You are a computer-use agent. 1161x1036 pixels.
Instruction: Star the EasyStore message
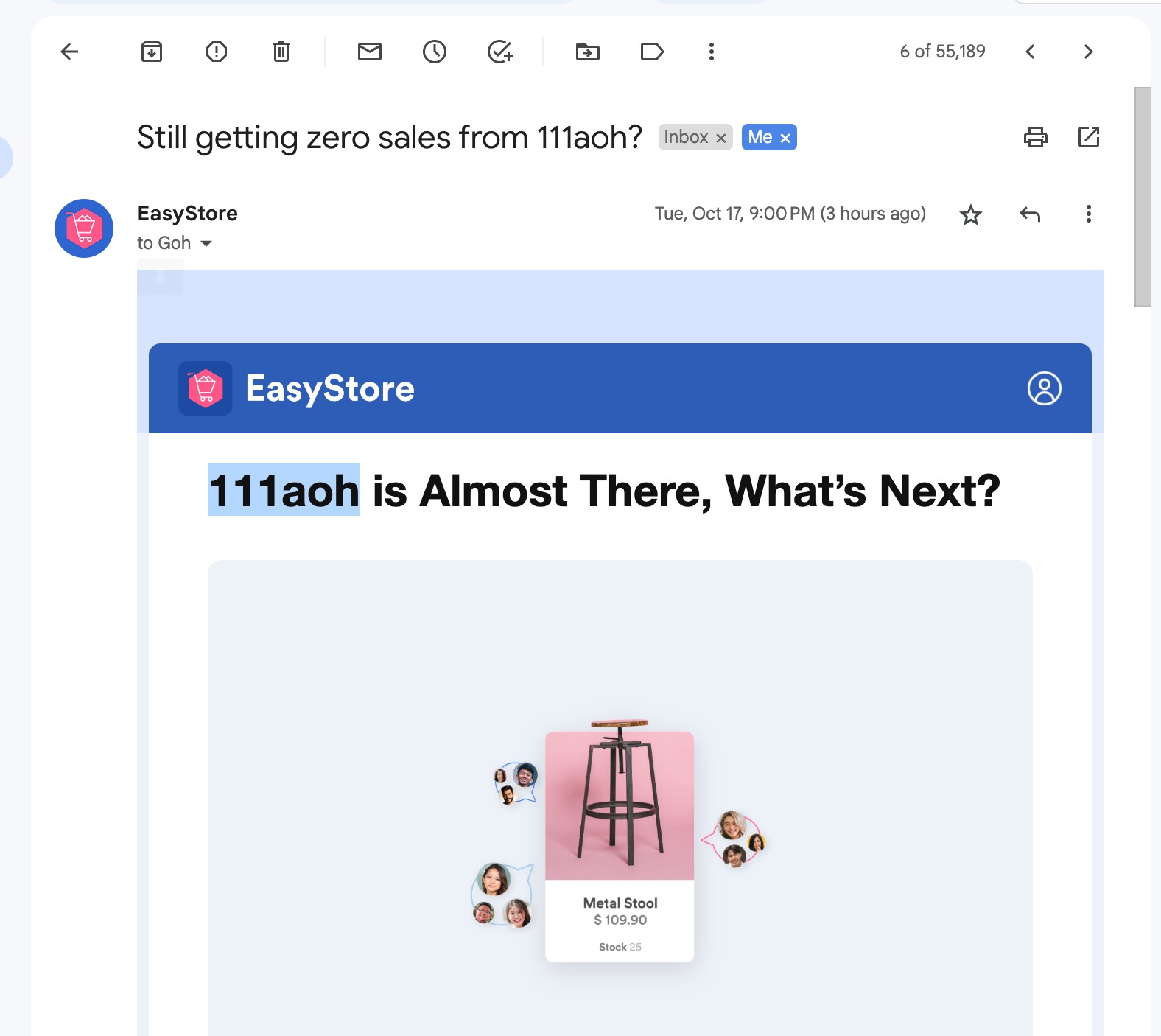click(x=971, y=214)
